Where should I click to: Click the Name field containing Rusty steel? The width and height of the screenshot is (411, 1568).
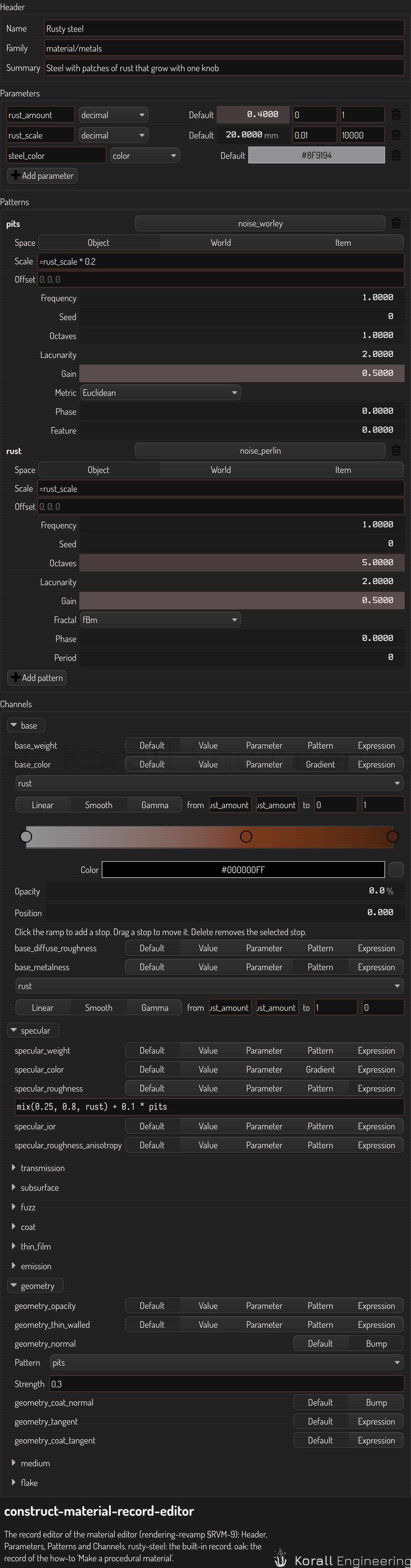224,29
